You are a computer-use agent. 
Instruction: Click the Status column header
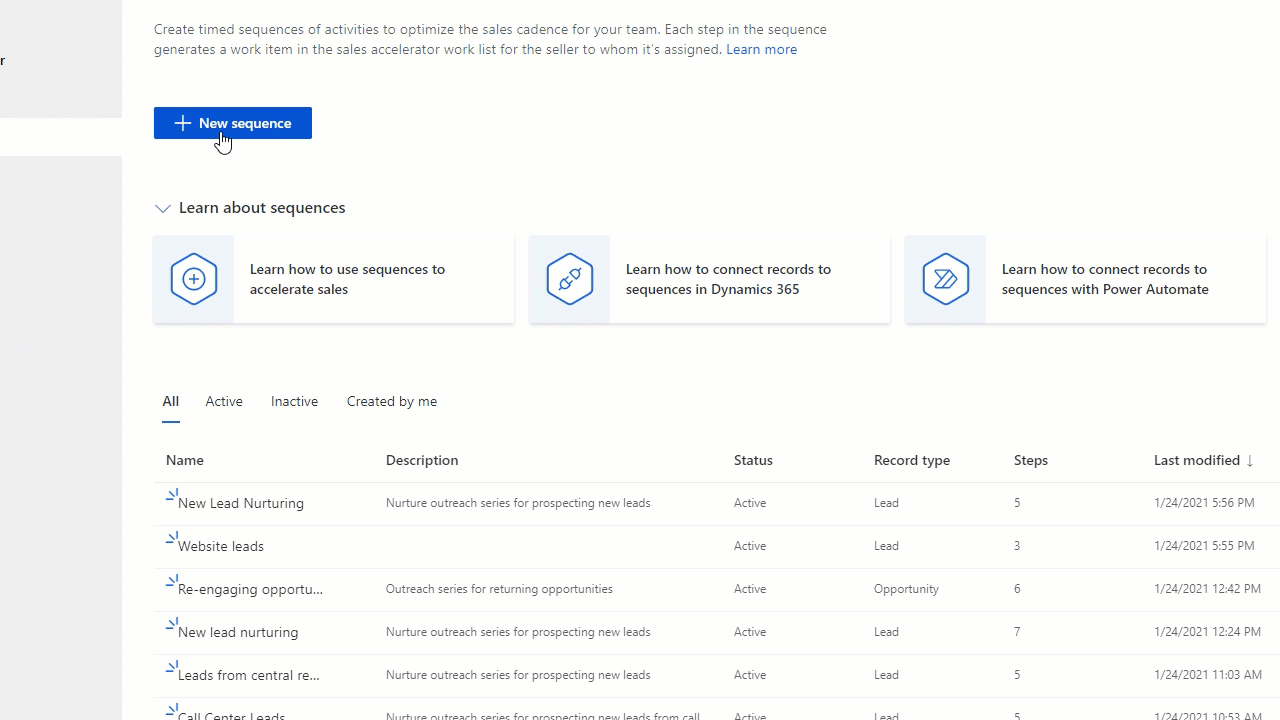753,460
